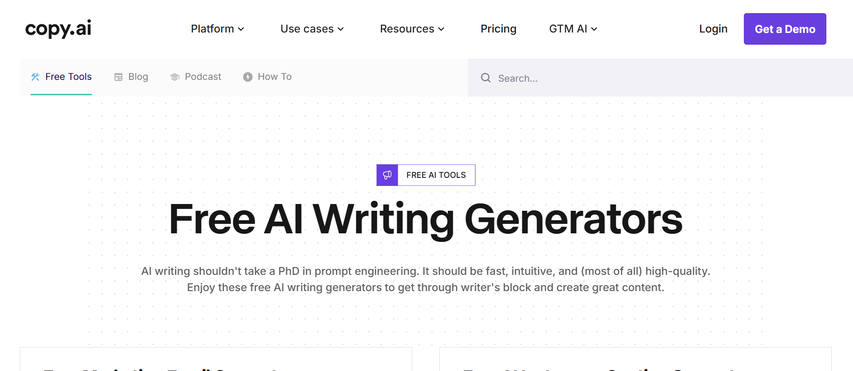This screenshot has width=853, height=371.
Task: Click the search magnifier icon
Action: pos(486,78)
